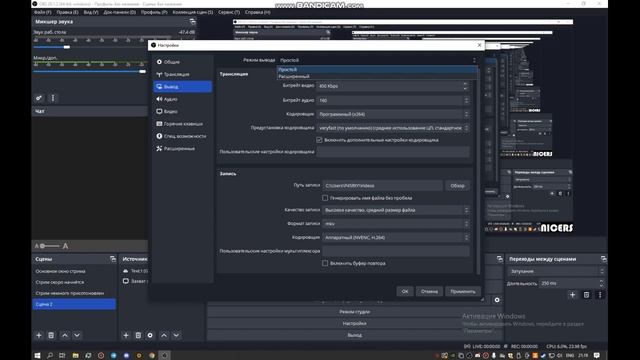Open Windows taskbar search
Image resolution: width=640 pixels, height=360 pixels.
click(x=50, y=356)
